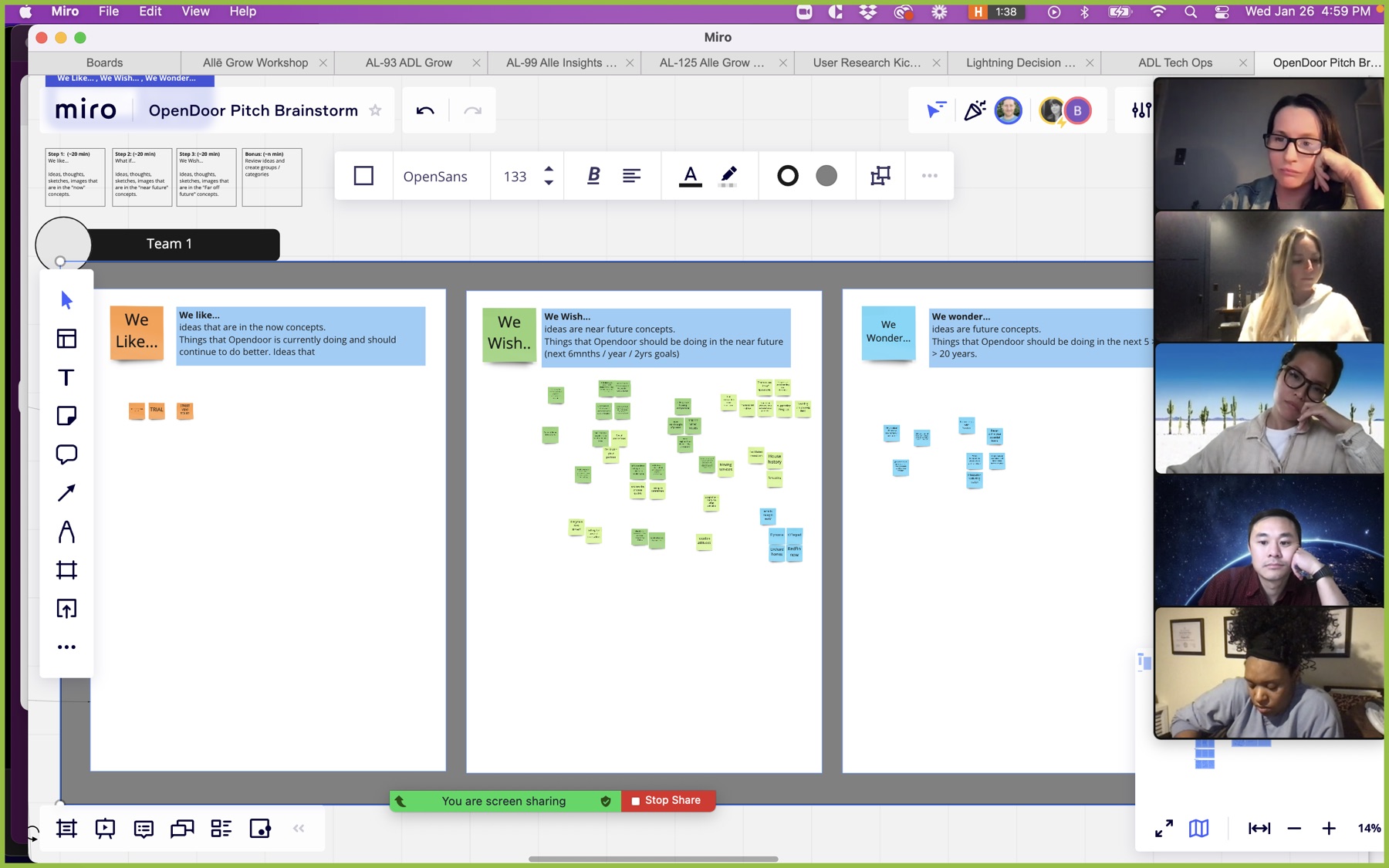Open the OpenSans font dropdown

pyautogui.click(x=435, y=176)
